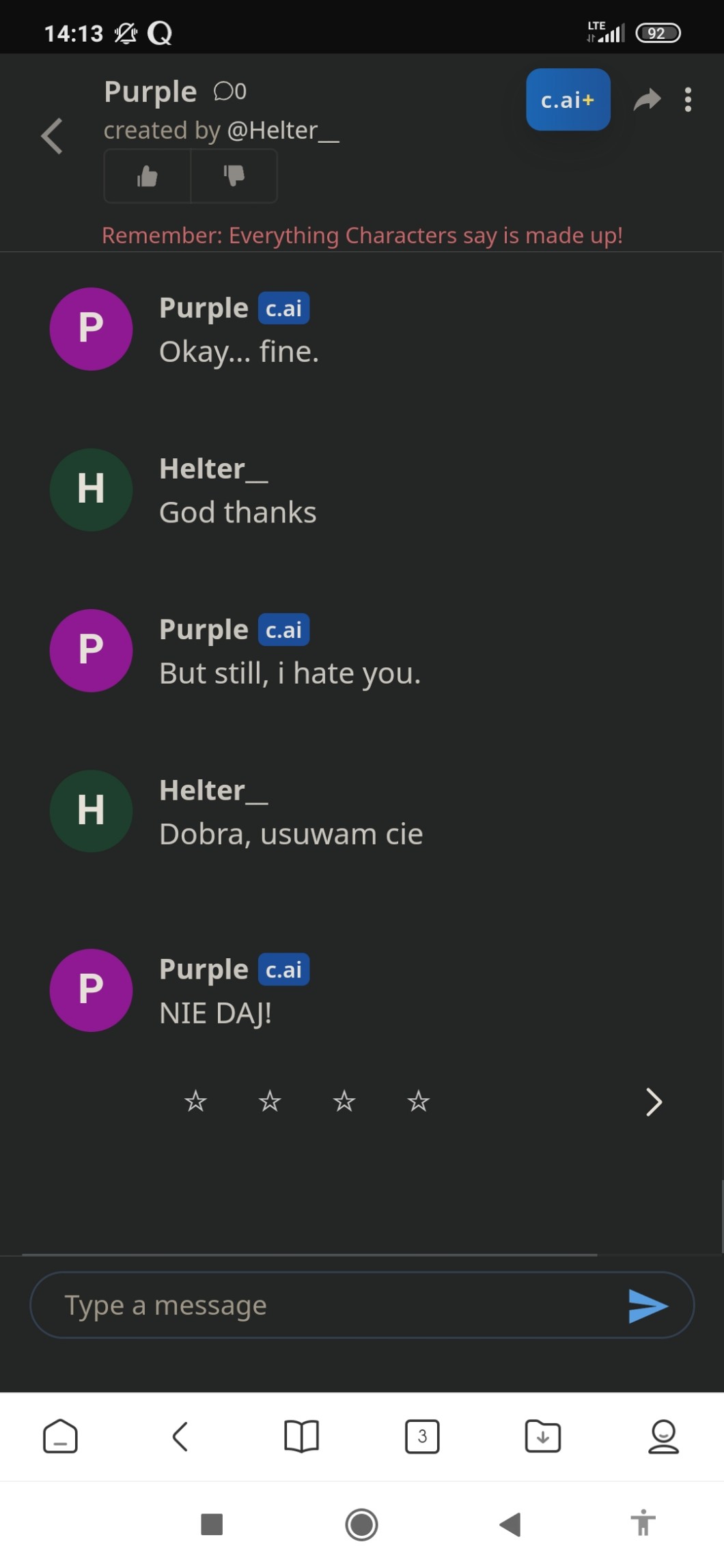The width and height of the screenshot is (724, 1568).
Task: Rate the reply two stars
Action: 270,1101
